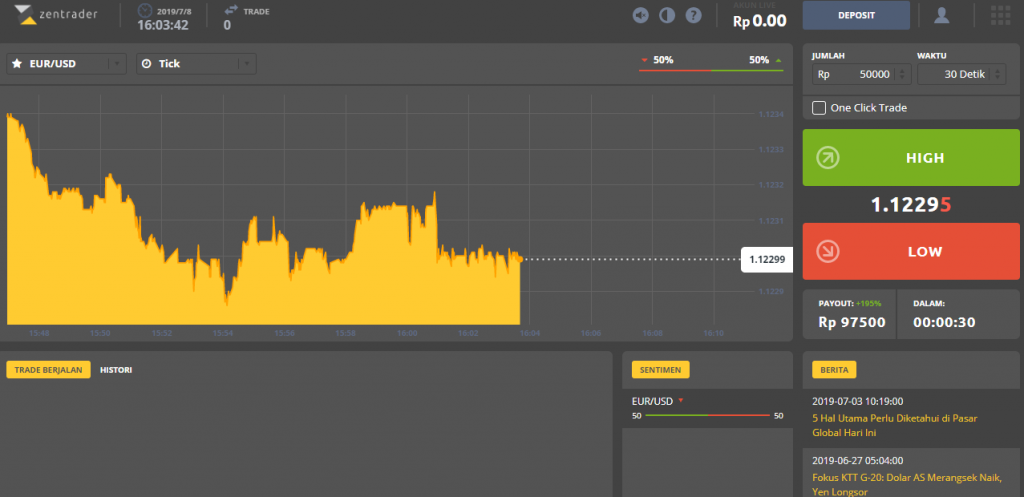Toggle the contrast theme icon
The image size is (1024, 497).
[667, 15]
